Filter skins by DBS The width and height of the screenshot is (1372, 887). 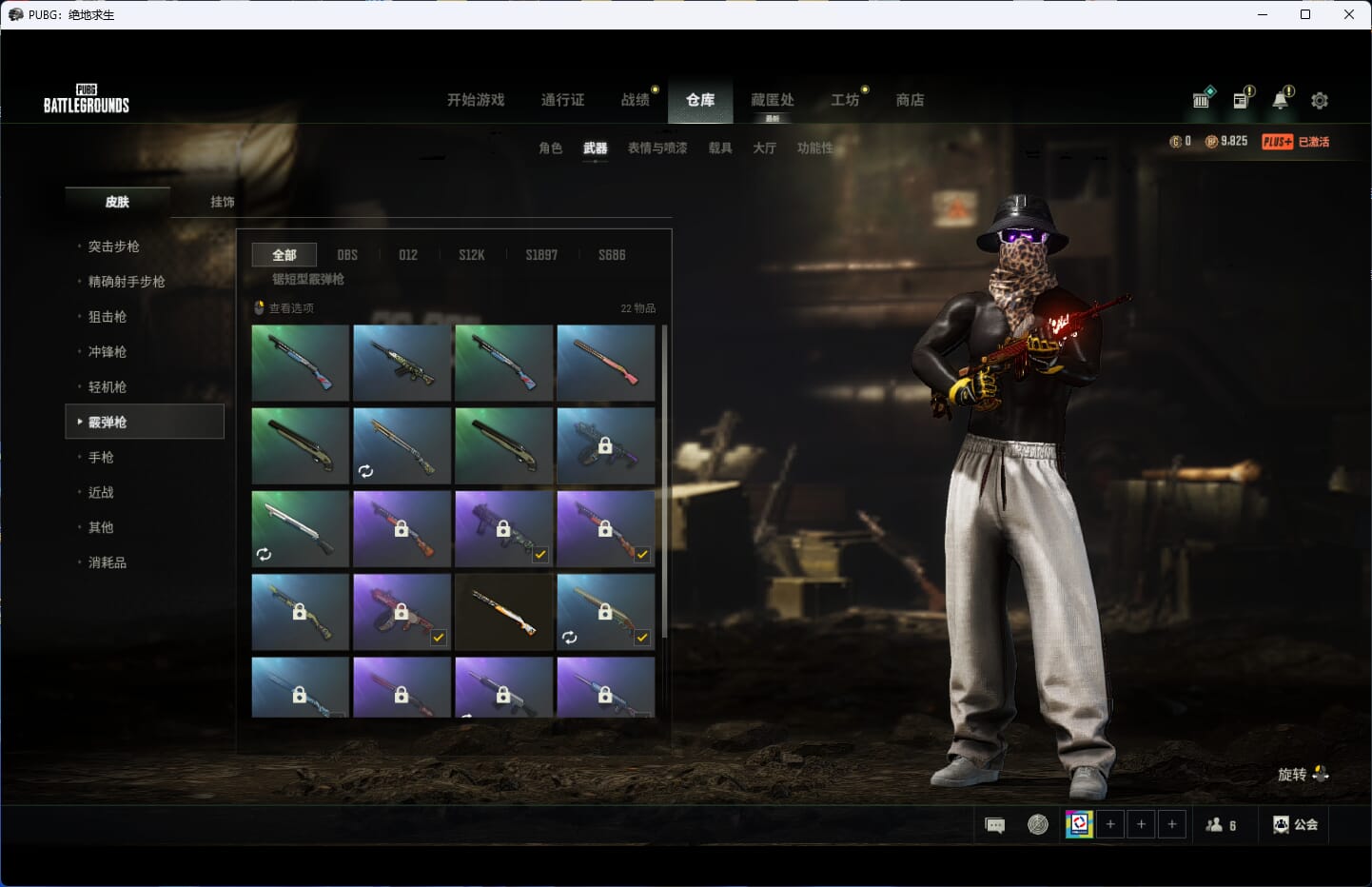click(347, 255)
